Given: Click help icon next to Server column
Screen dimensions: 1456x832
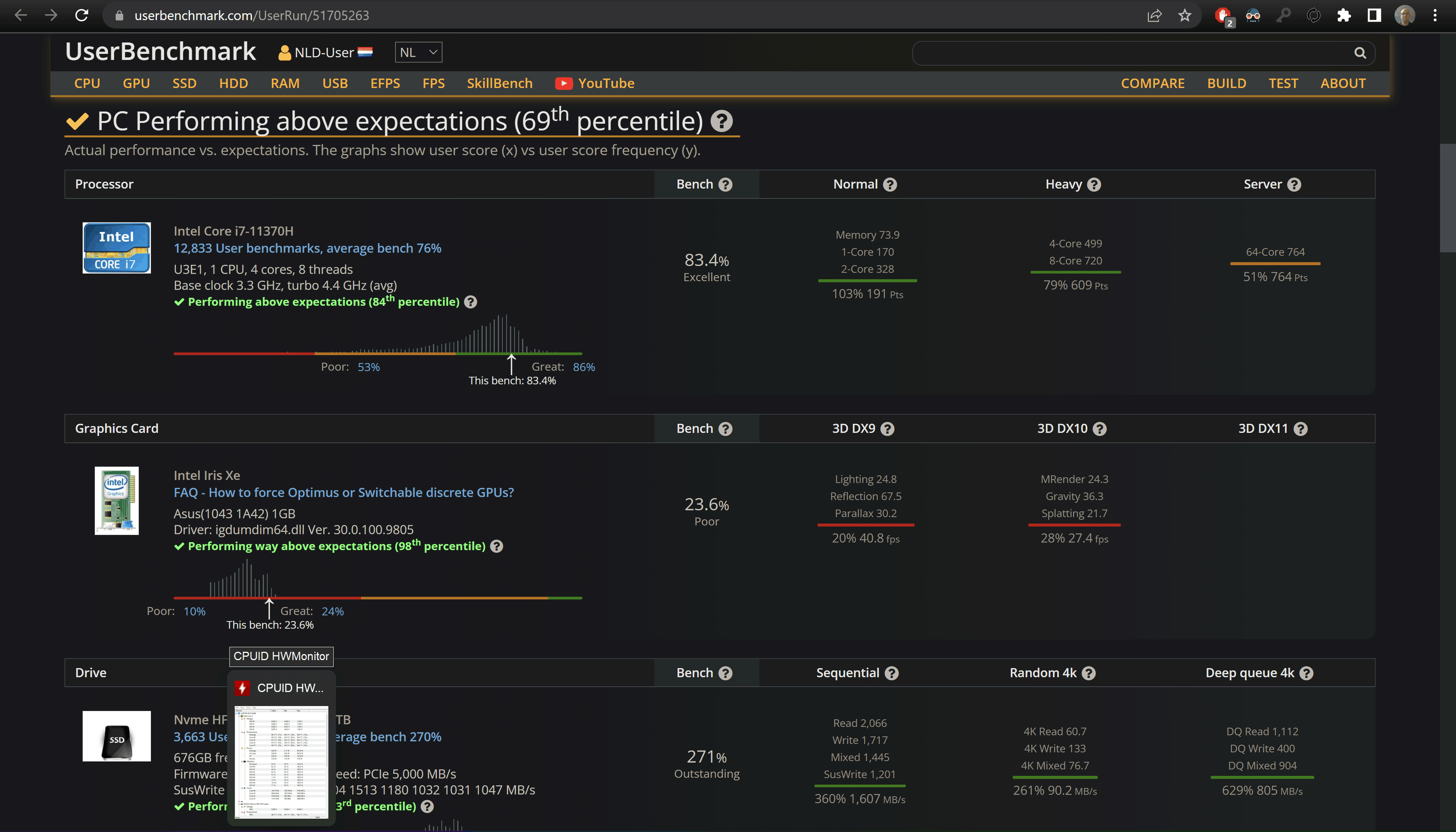Looking at the screenshot, I should click(1294, 185).
